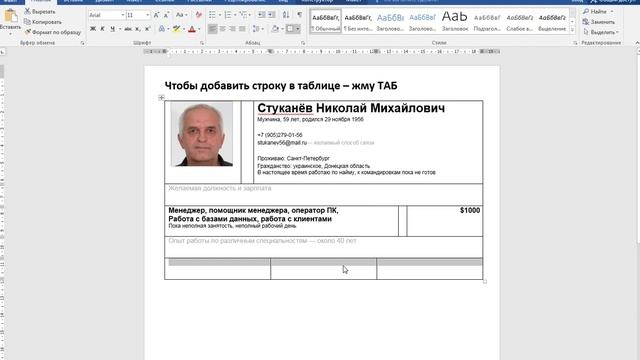
Task: Open the Change Case (Aa) dropdown
Action: point(181,15)
